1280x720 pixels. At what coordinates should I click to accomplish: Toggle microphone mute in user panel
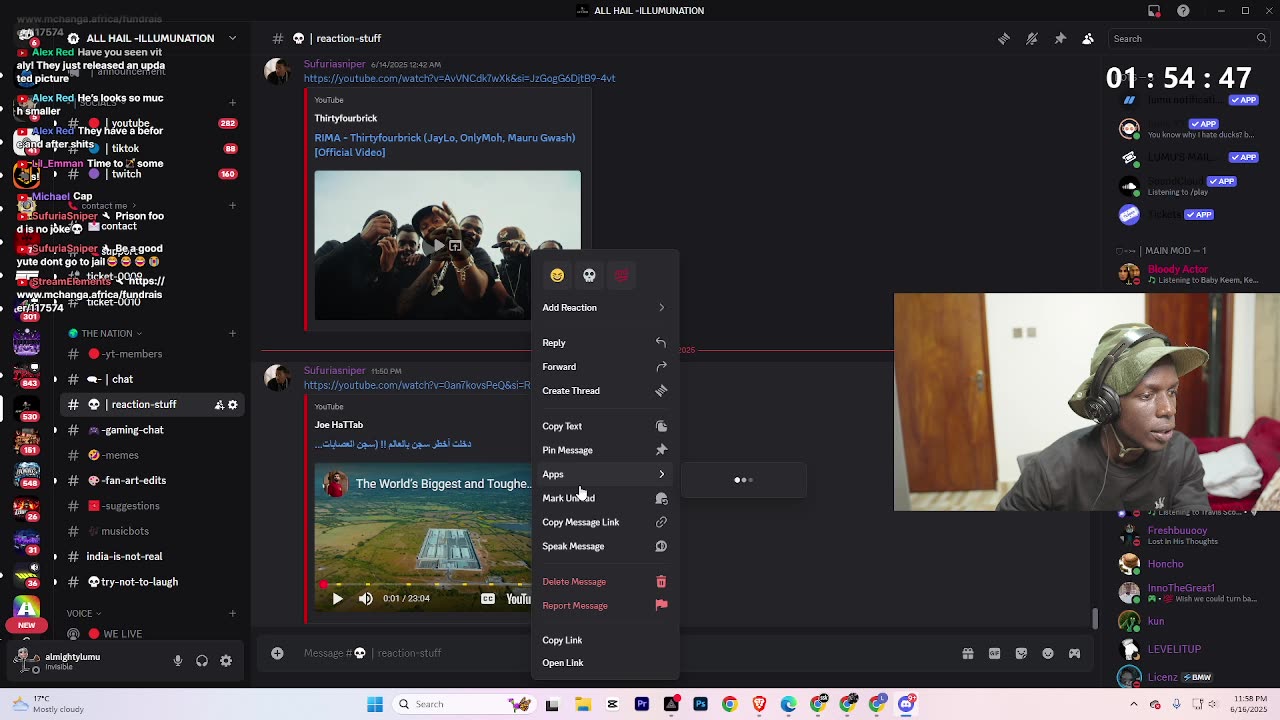click(x=178, y=661)
